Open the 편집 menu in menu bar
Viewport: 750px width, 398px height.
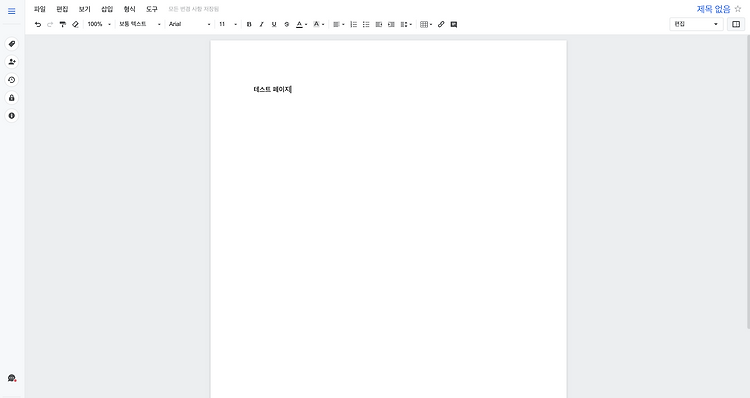[x=62, y=9]
